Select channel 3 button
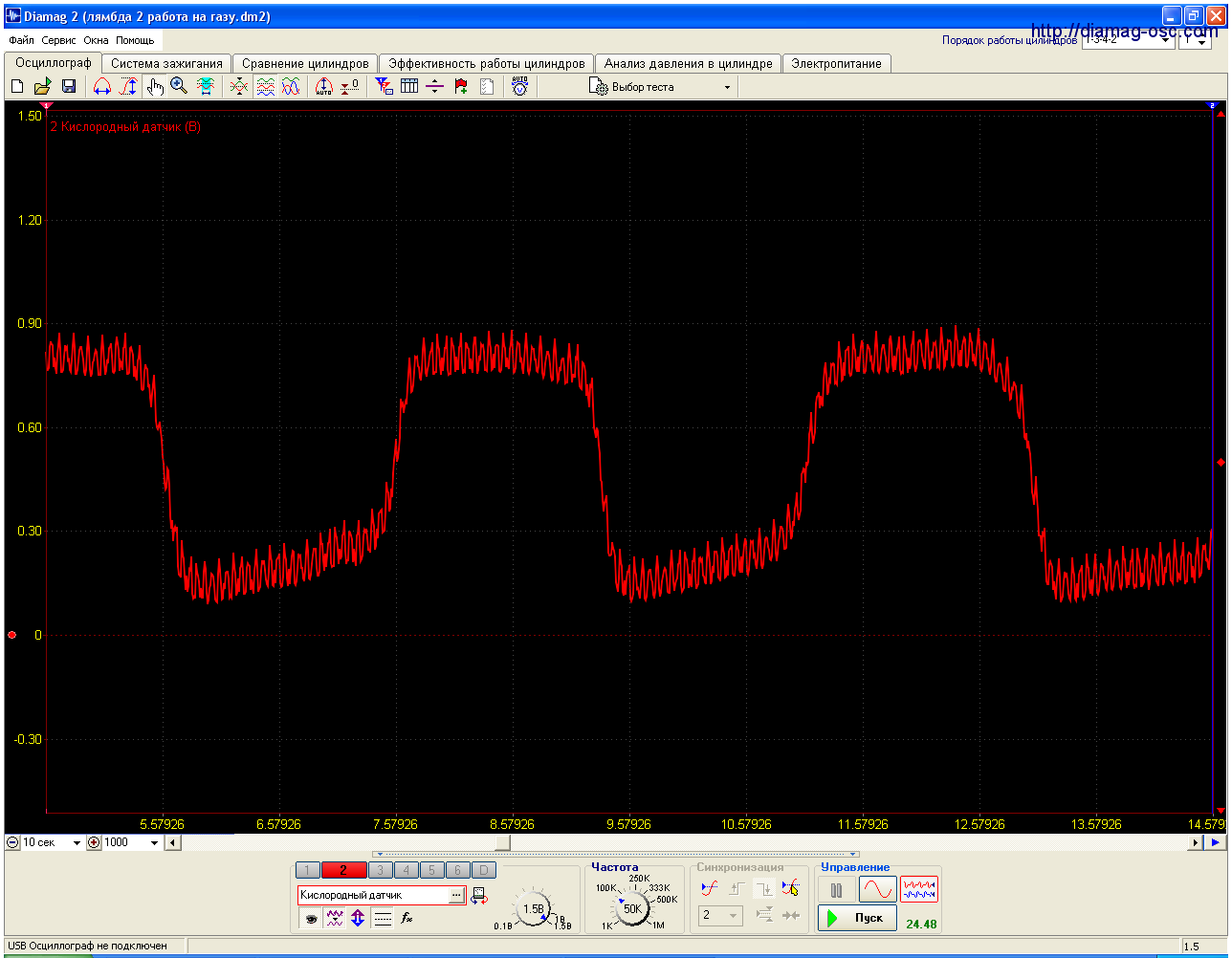This screenshot has width=1232, height=958. [x=380, y=870]
